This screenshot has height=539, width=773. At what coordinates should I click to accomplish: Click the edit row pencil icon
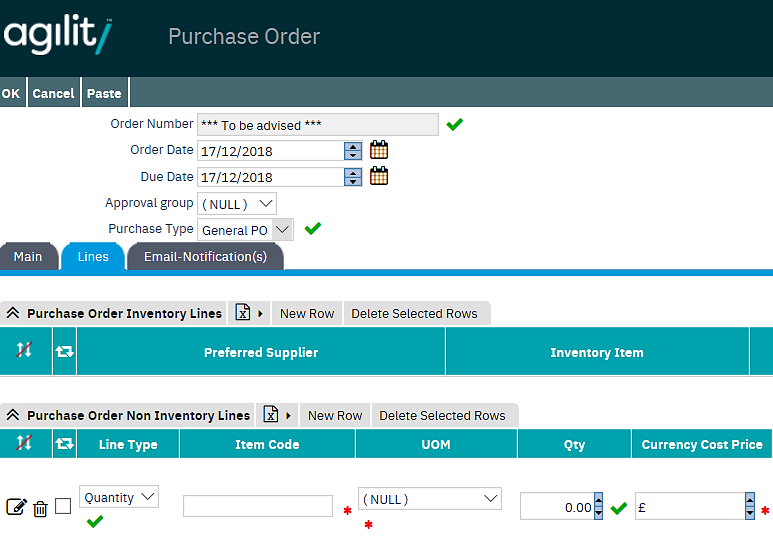[x=16, y=507]
